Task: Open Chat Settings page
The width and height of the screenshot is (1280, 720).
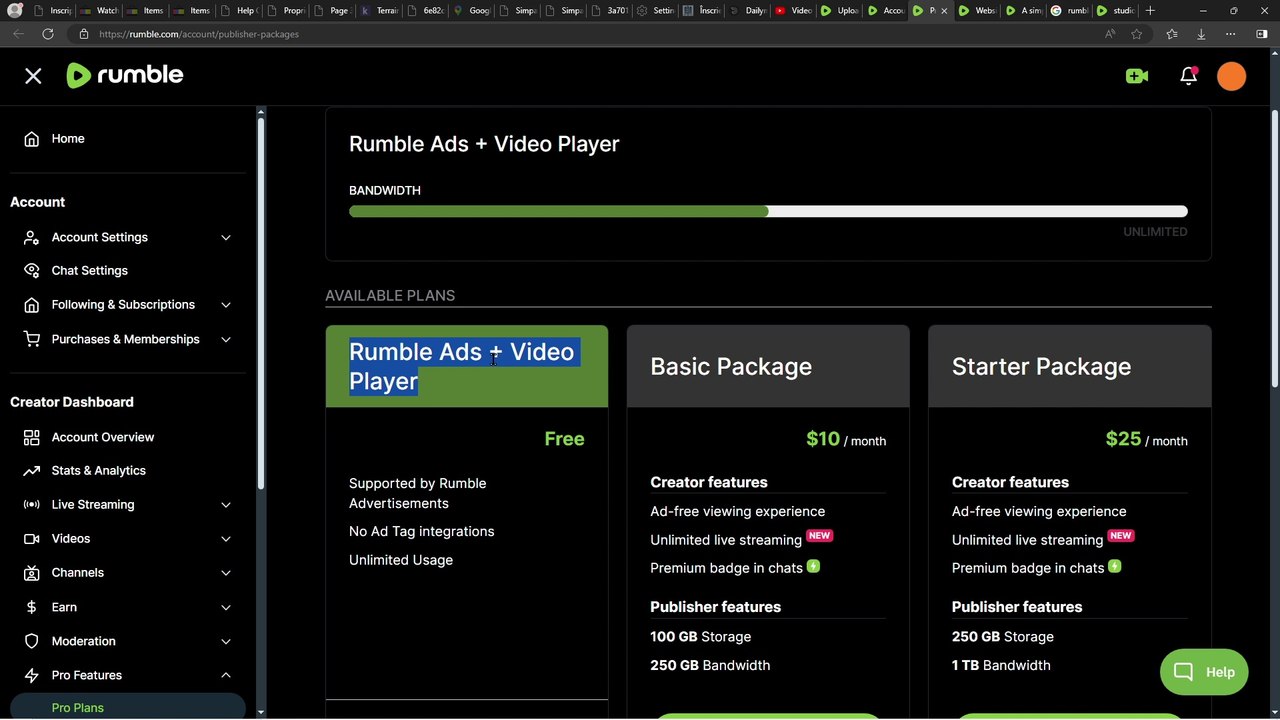Action: tap(89, 271)
